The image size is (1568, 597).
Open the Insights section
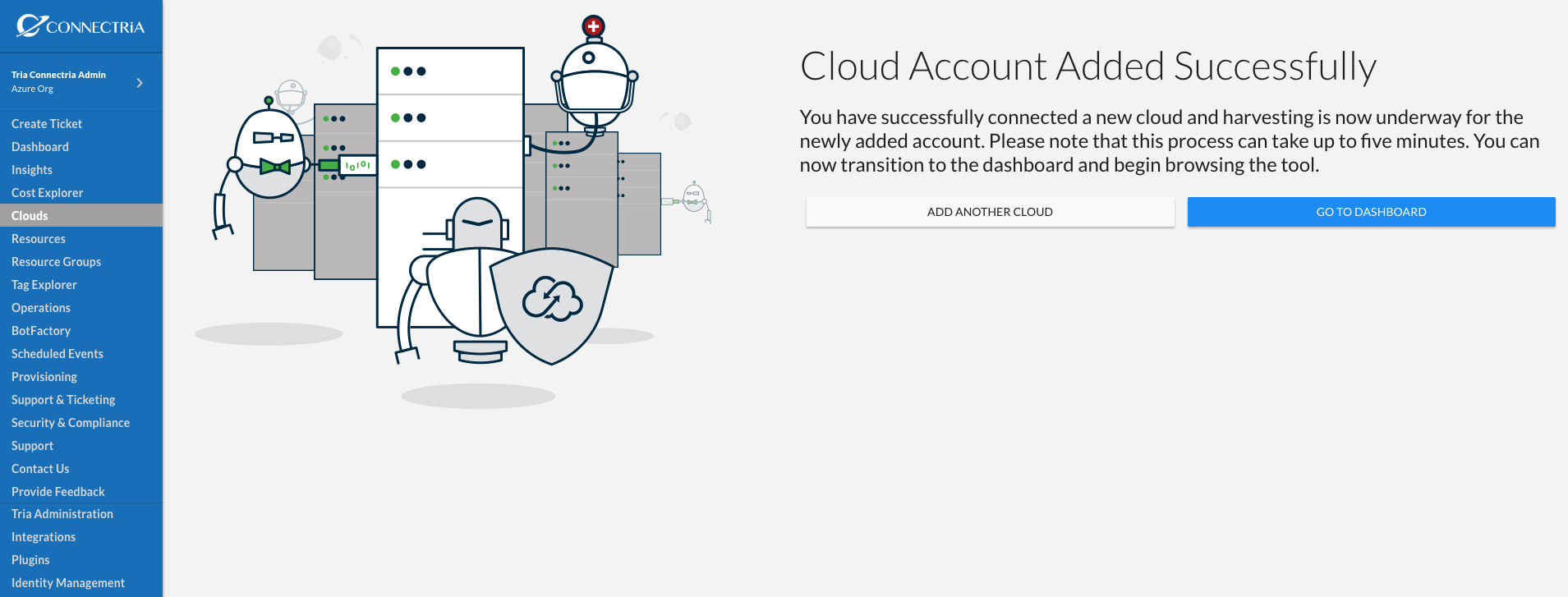point(32,170)
